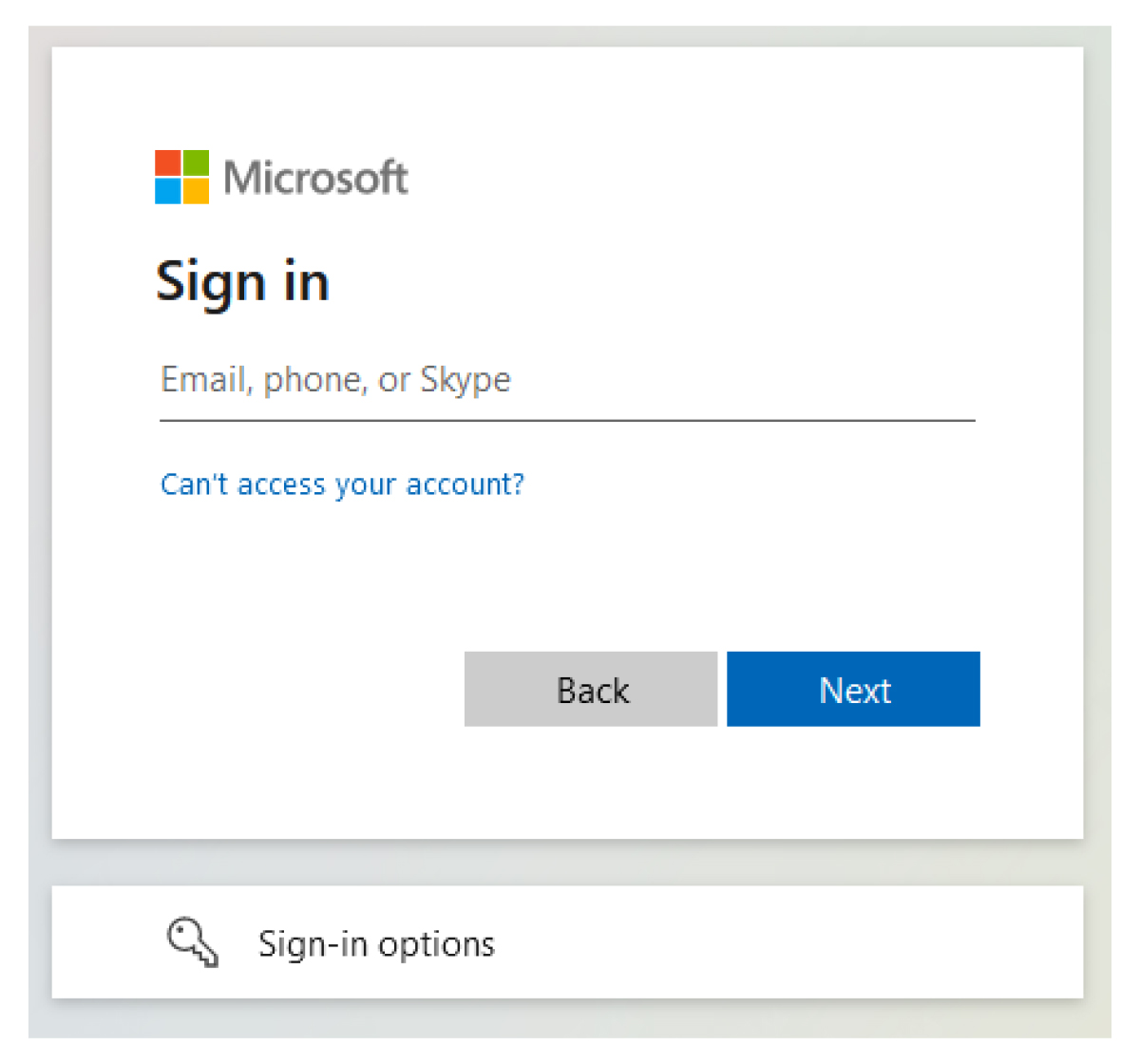The height and width of the screenshot is (1064, 1140).
Task: Click the green square of the Microsoft logo
Action: tap(196, 162)
